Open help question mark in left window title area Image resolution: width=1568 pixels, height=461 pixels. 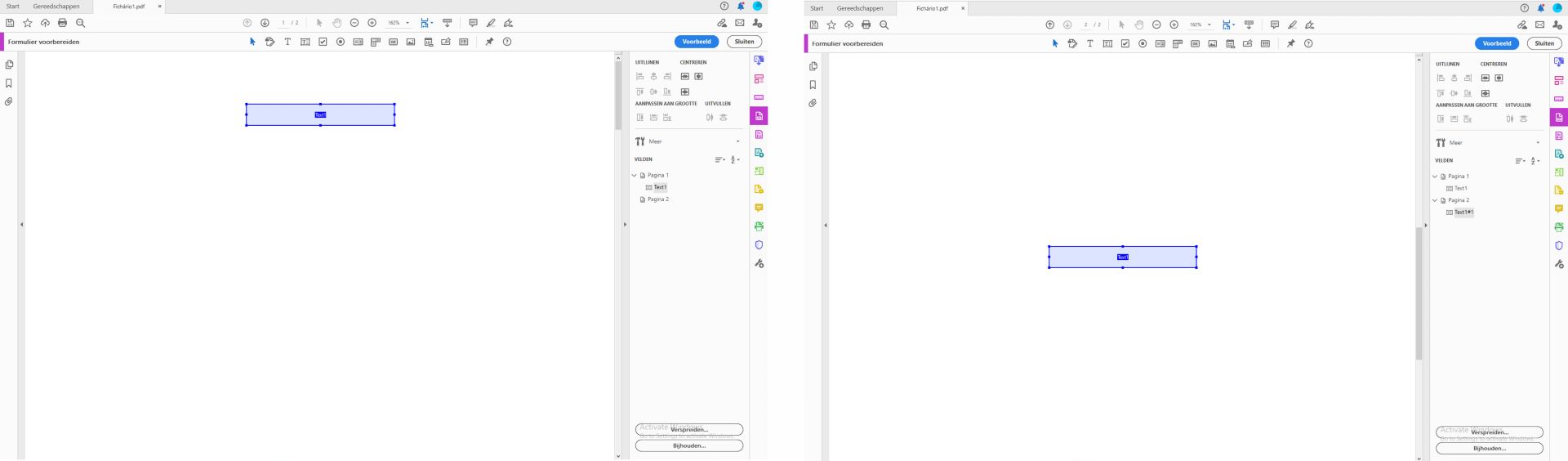[724, 6]
